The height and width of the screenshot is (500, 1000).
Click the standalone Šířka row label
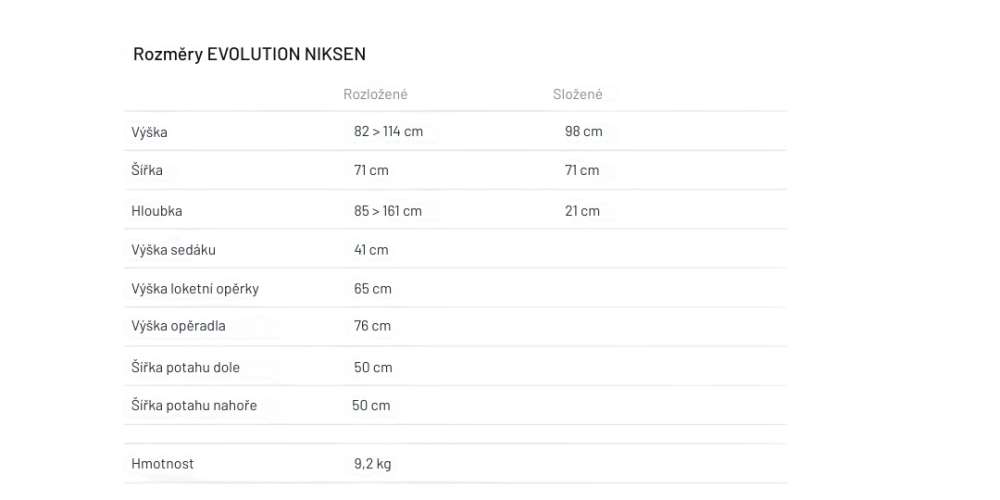(147, 171)
